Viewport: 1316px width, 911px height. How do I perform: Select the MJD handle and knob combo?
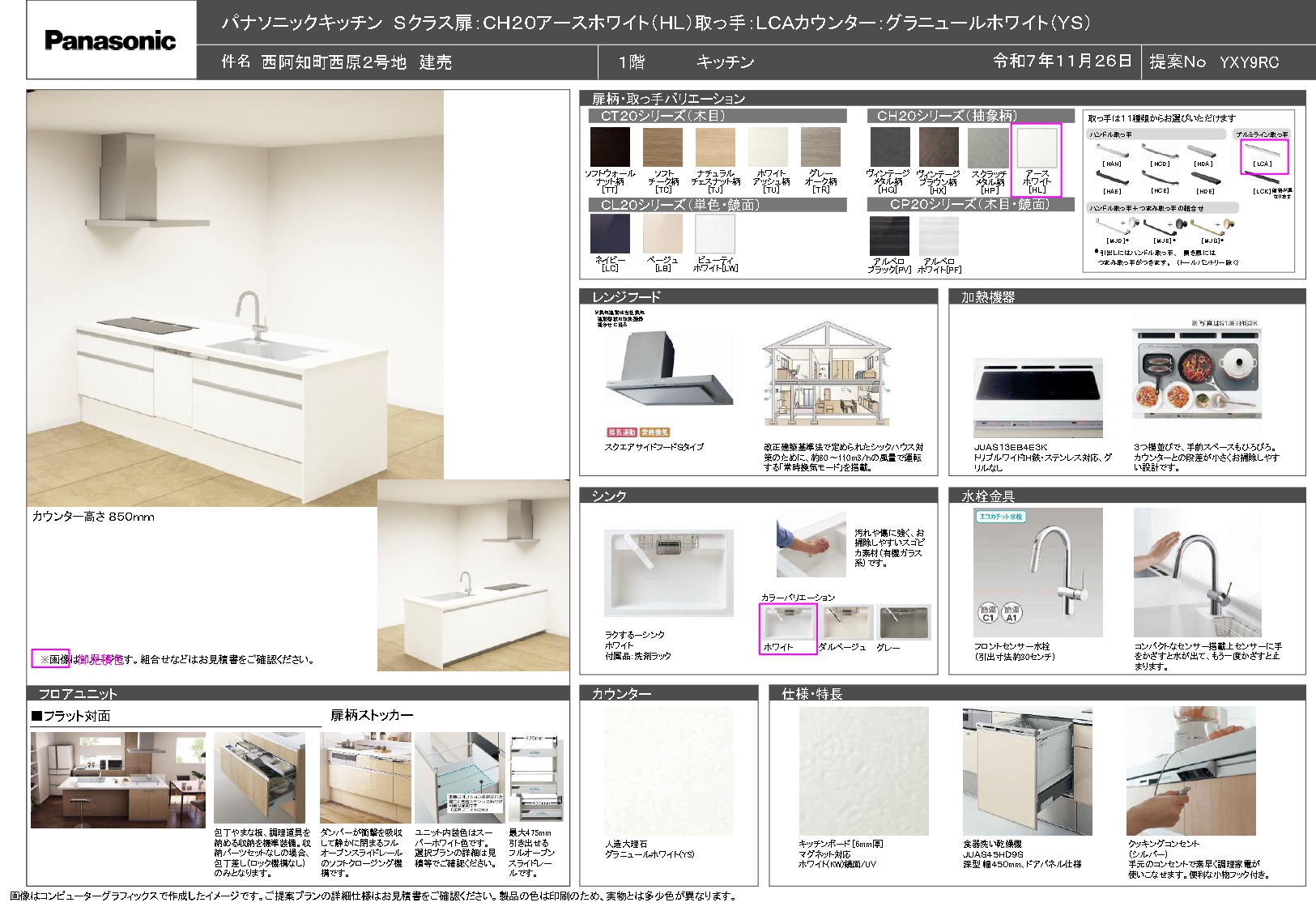coord(1117,226)
